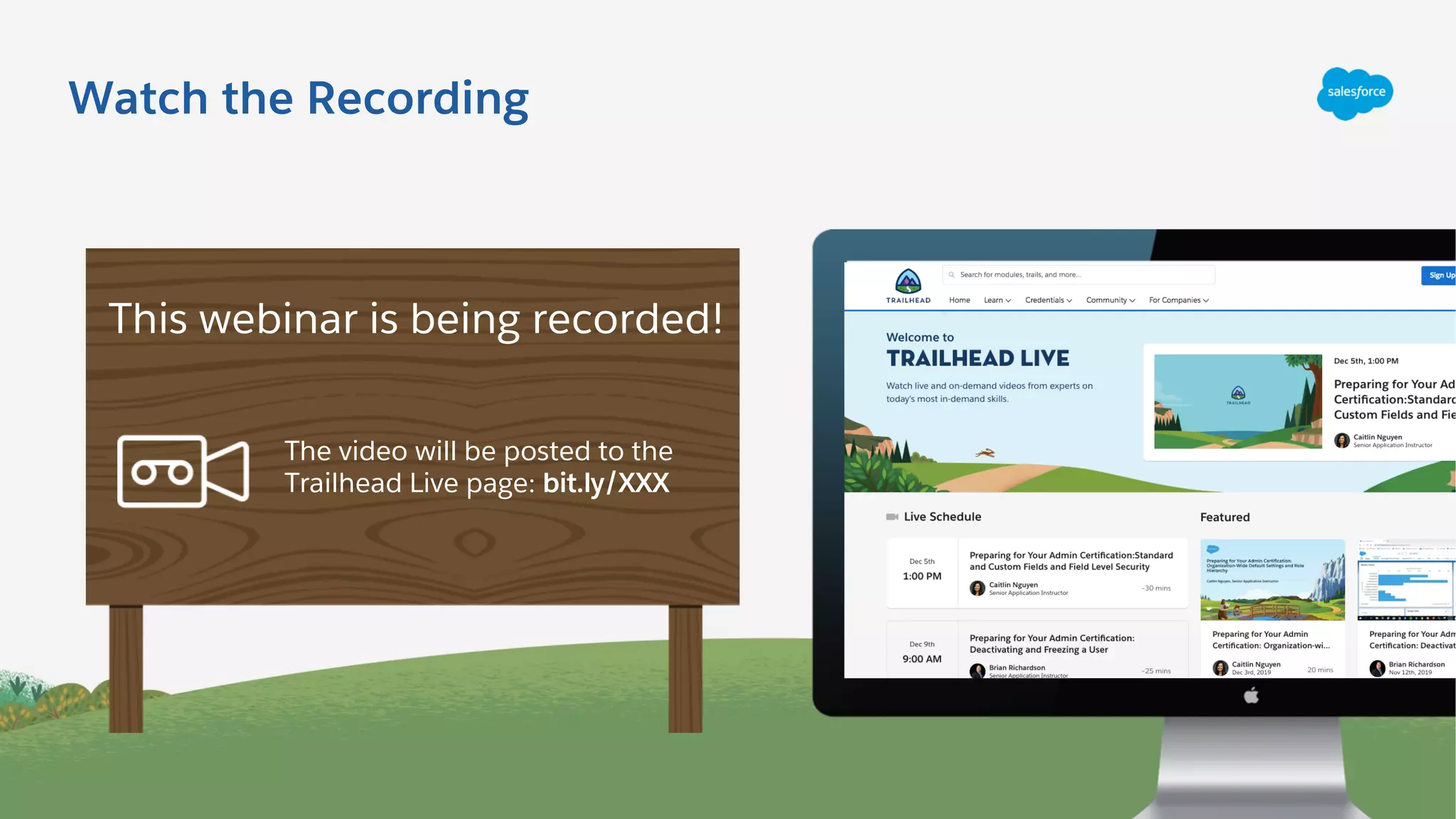Click the Sign Up button

[1438, 275]
